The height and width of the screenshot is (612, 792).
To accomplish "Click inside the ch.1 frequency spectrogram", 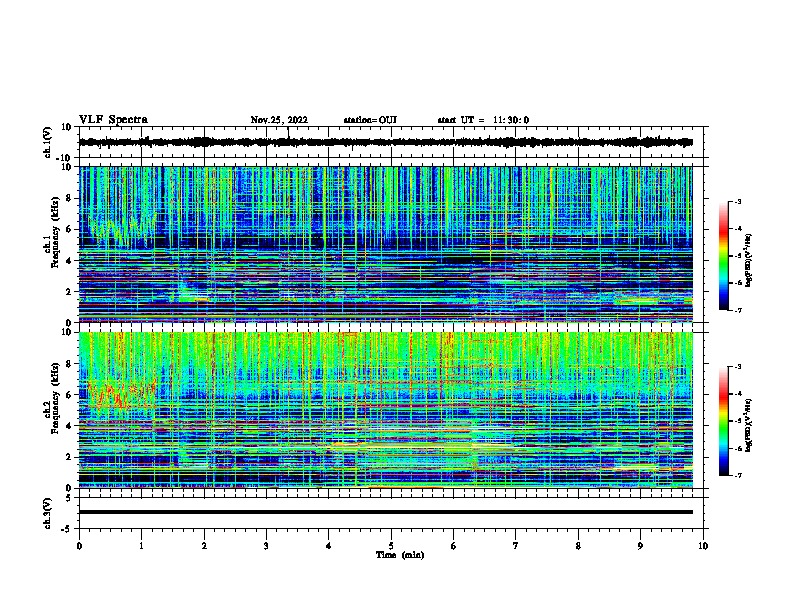I will click(x=385, y=244).
